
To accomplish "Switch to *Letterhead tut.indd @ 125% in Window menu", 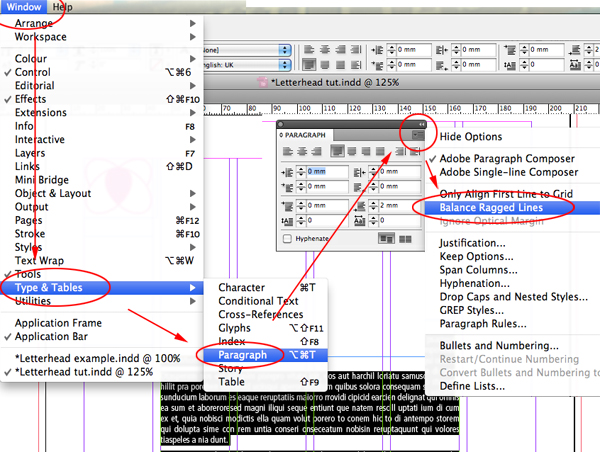I will [x=102, y=372].
